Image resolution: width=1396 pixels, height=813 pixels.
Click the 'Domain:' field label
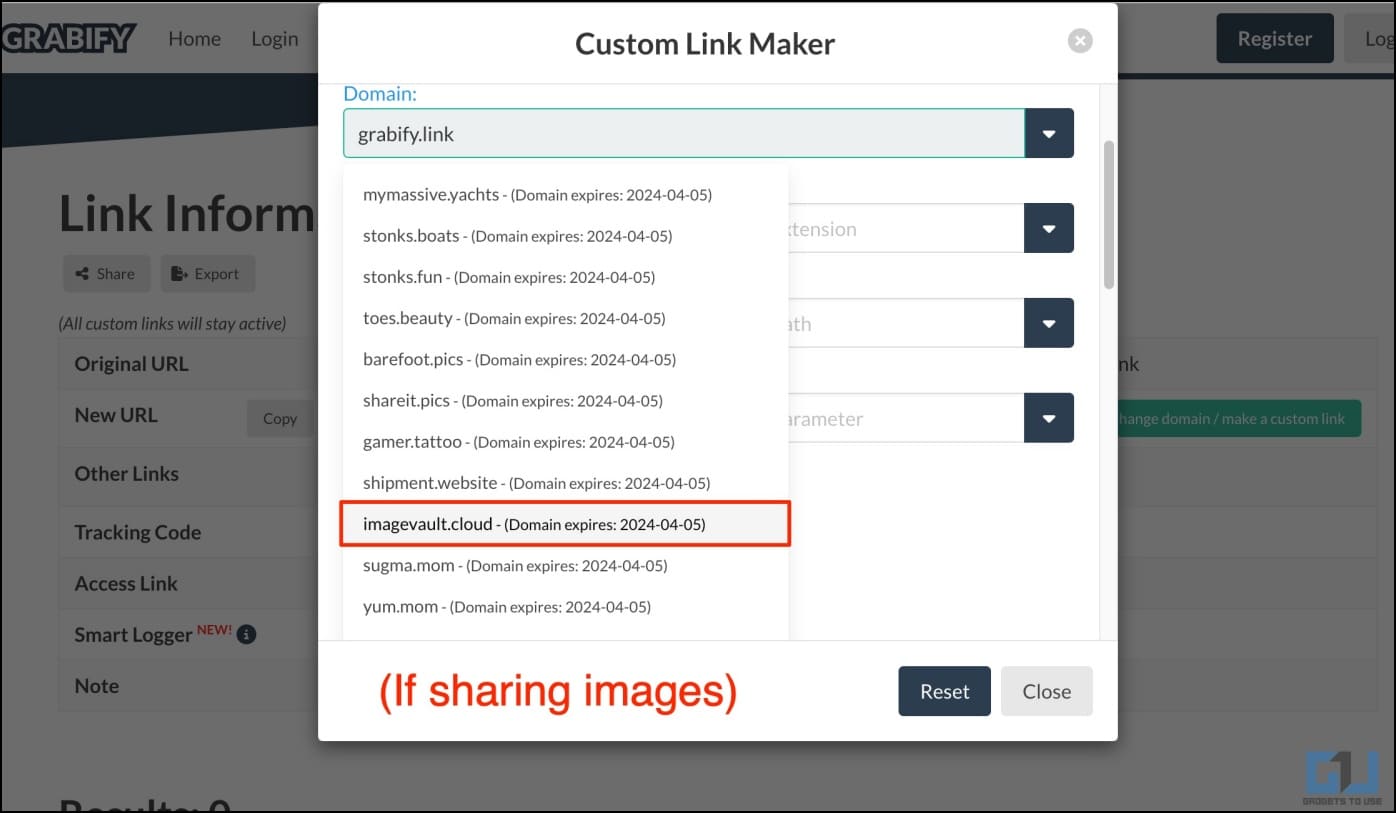point(380,94)
